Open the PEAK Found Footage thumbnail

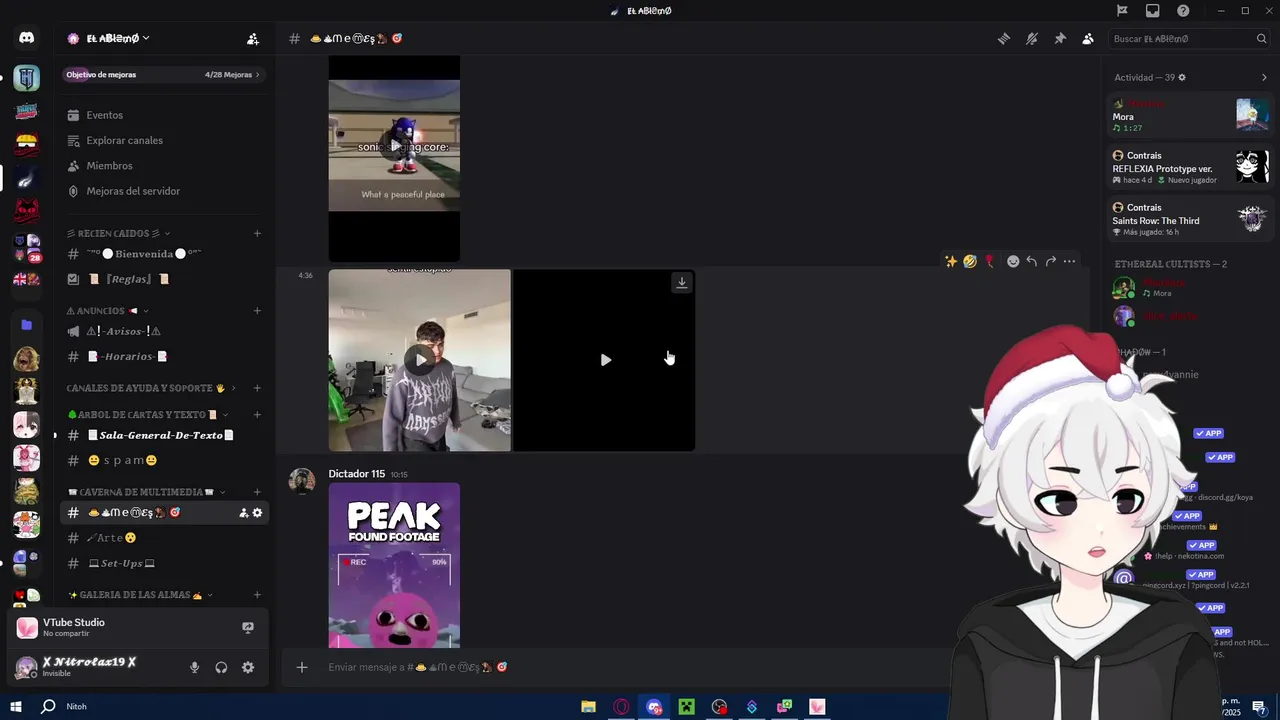tap(394, 565)
